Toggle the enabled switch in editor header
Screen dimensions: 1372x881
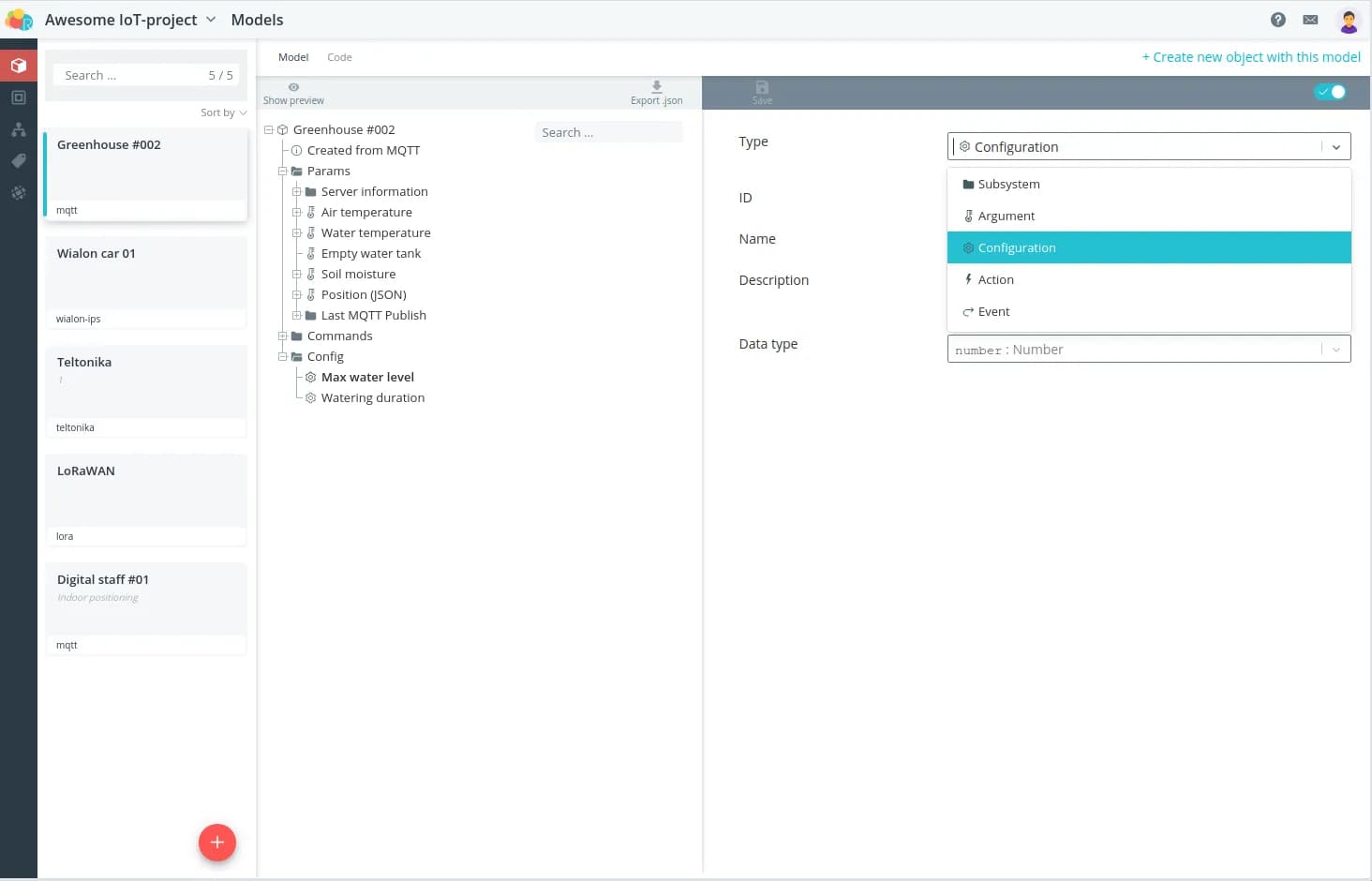1330,92
